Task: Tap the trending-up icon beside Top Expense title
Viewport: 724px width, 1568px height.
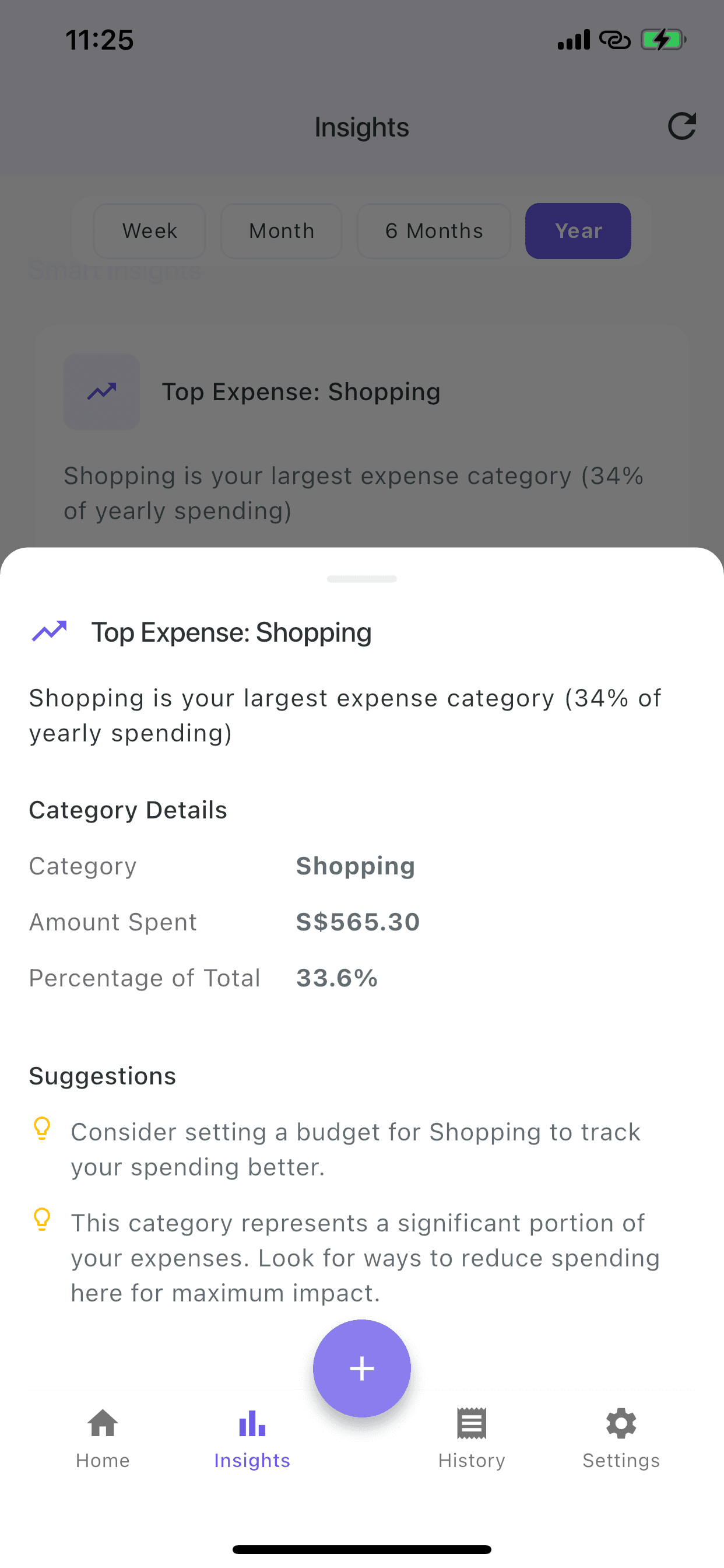Action: pos(51,632)
